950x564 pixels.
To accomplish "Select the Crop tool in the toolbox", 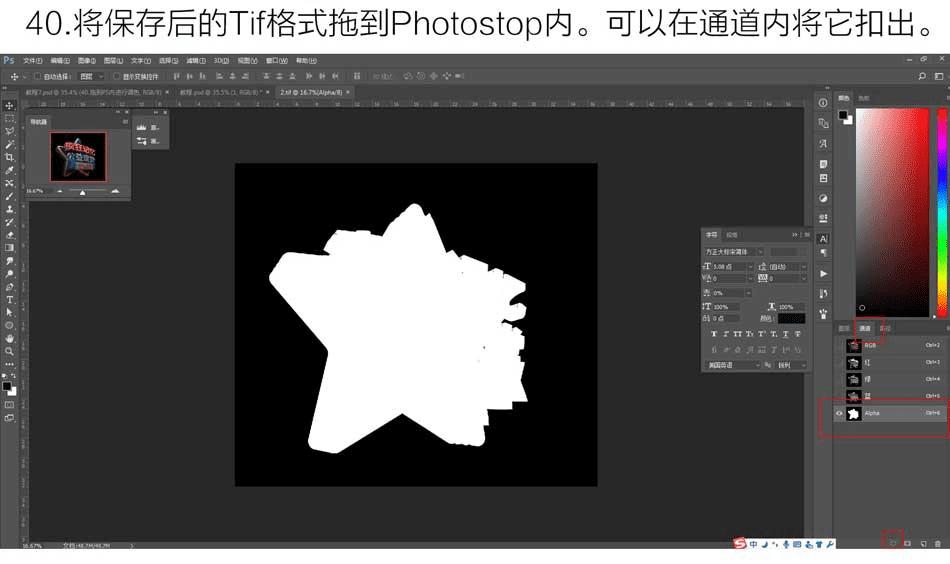I will (x=9, y=158).
